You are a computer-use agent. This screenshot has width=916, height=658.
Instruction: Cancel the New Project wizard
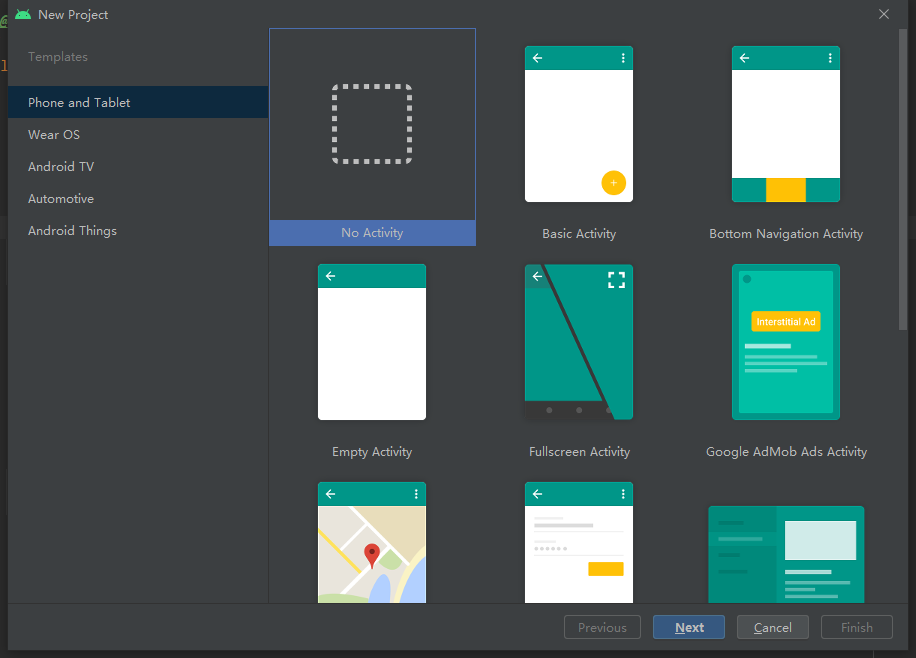point(772,627)
